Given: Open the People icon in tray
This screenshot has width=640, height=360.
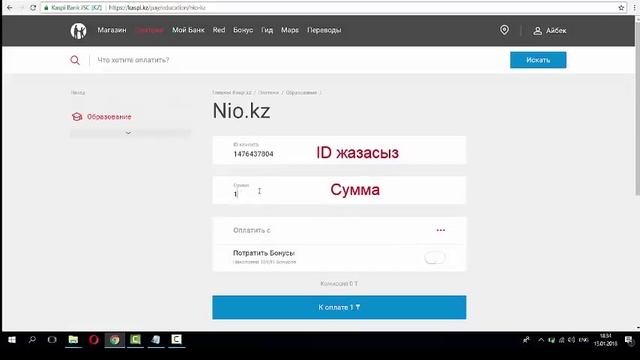Looking at the screenshot, I should point(526,340).
